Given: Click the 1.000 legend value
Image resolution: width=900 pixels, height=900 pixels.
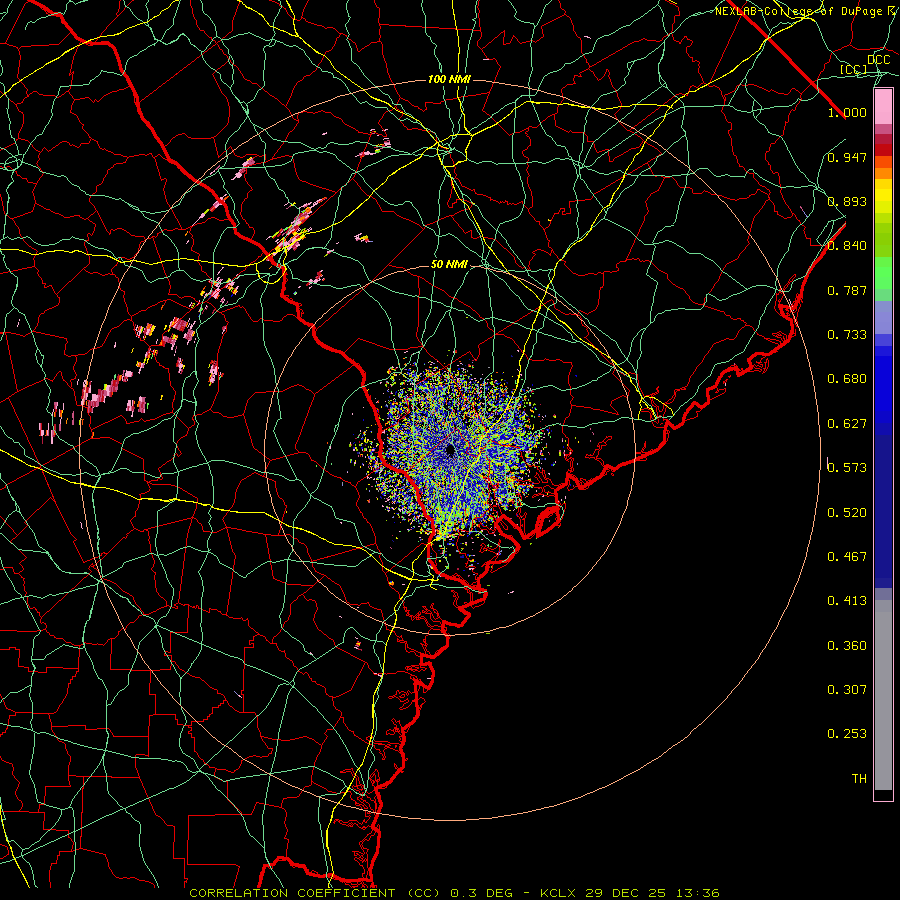Looking at the screenshot, I should pos(847,112).
